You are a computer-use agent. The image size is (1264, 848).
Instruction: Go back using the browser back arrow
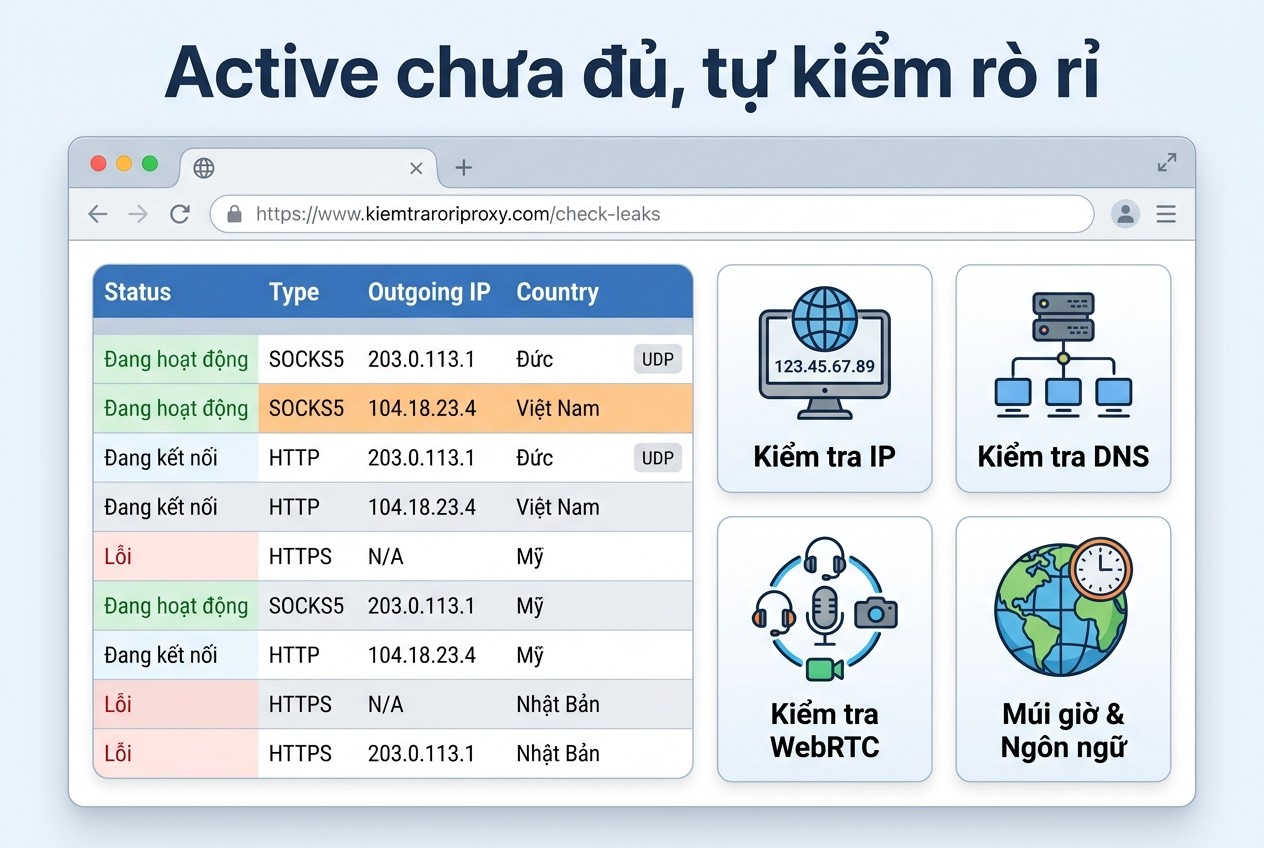(97, 214)
